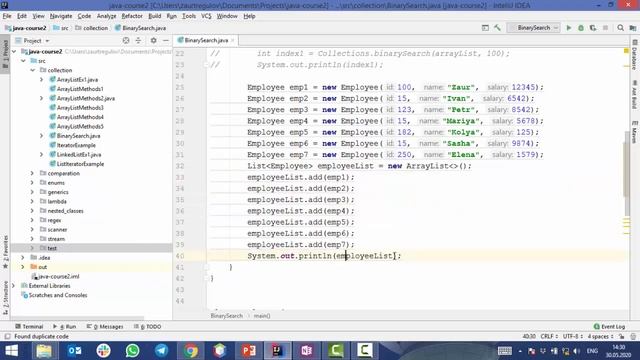Screen dimensions: 640x360
Task: Open the Terminal tool window
Action: coord(29,327)
